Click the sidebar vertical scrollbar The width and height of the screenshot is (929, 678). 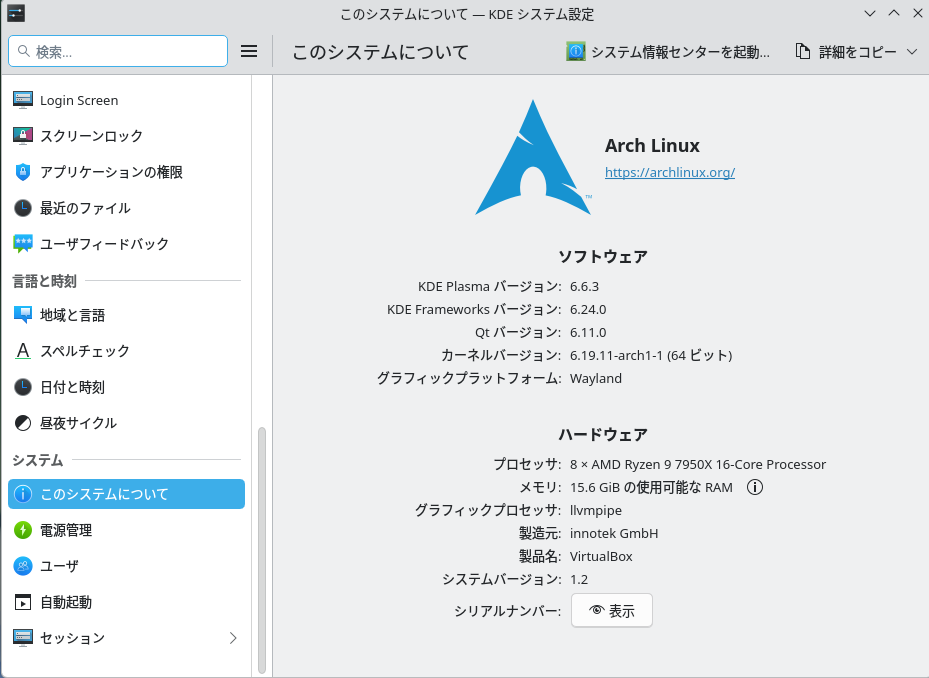coord(262,548)
